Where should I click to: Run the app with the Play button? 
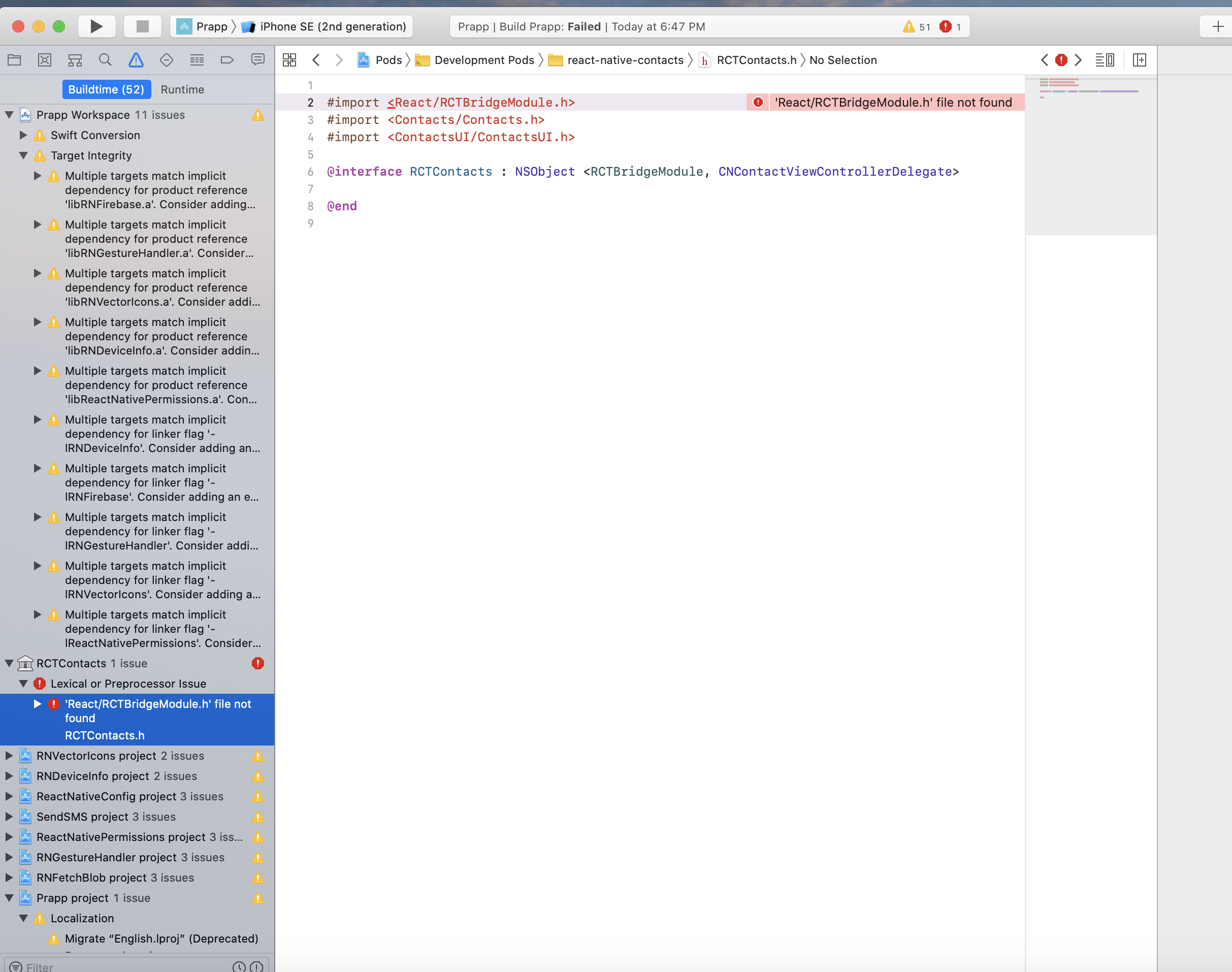[x=96, y=26]
